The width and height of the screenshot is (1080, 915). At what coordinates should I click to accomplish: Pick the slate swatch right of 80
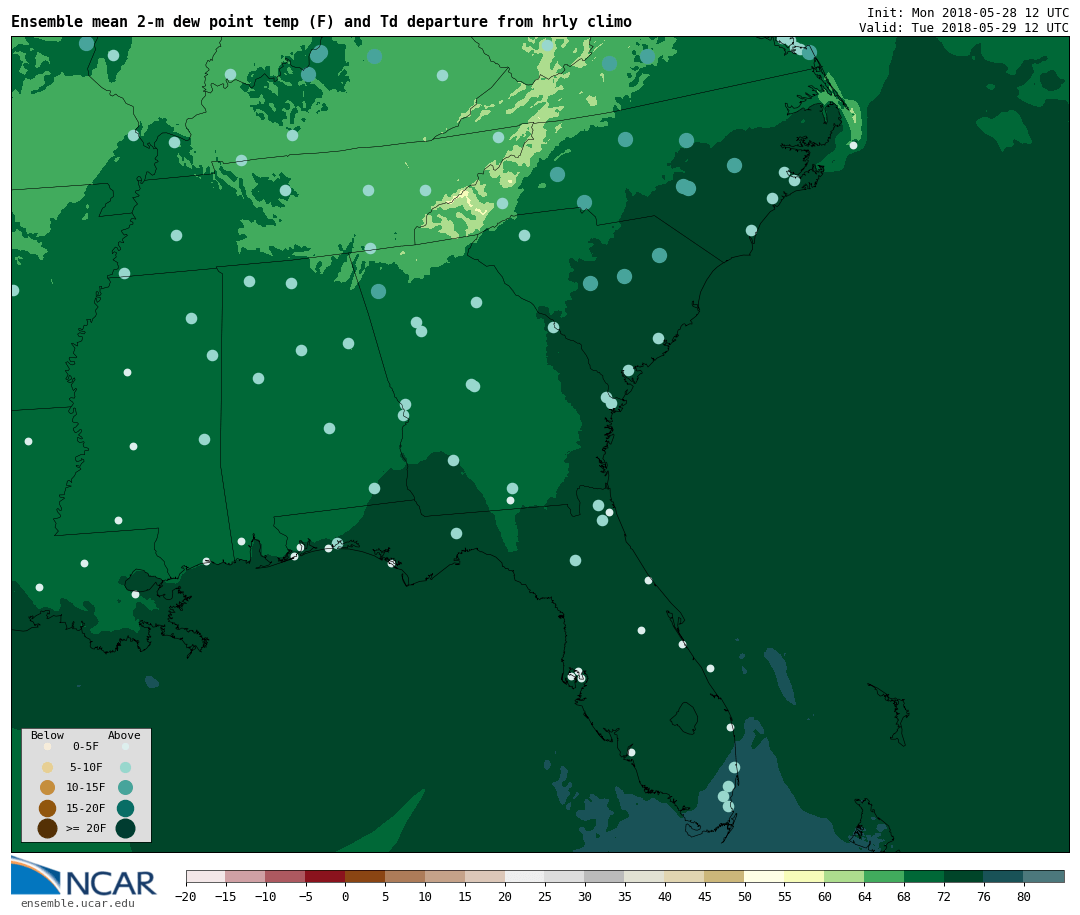pos(1044,876)
